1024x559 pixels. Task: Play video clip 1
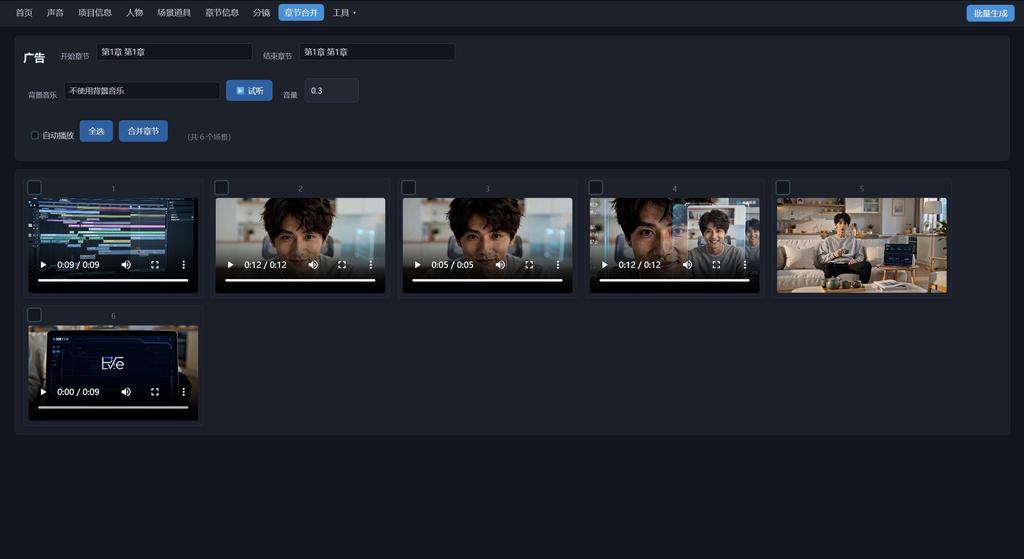click(43, 264)
